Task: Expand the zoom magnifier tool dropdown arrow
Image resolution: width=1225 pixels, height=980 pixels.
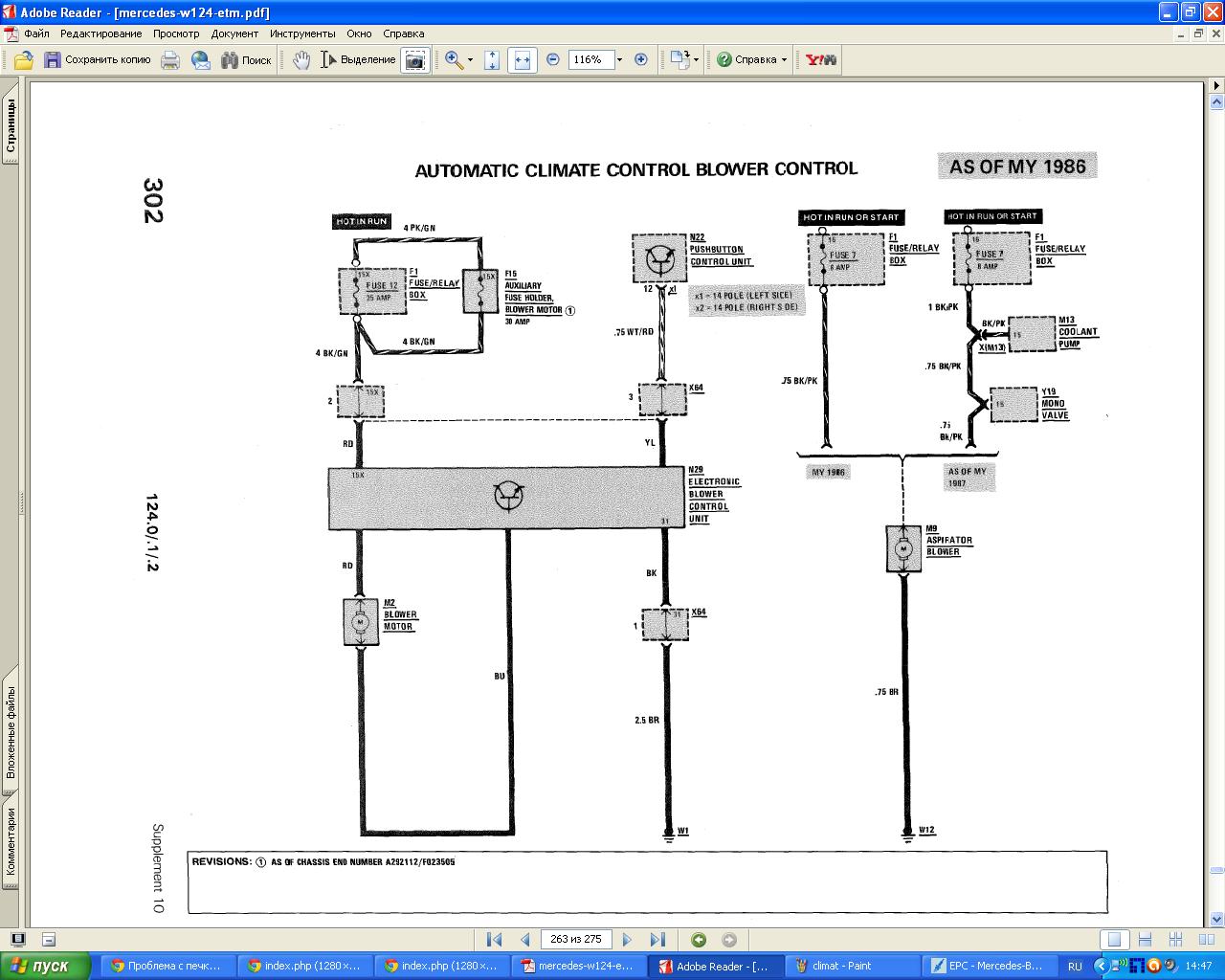Action: [x=470, y=59]
